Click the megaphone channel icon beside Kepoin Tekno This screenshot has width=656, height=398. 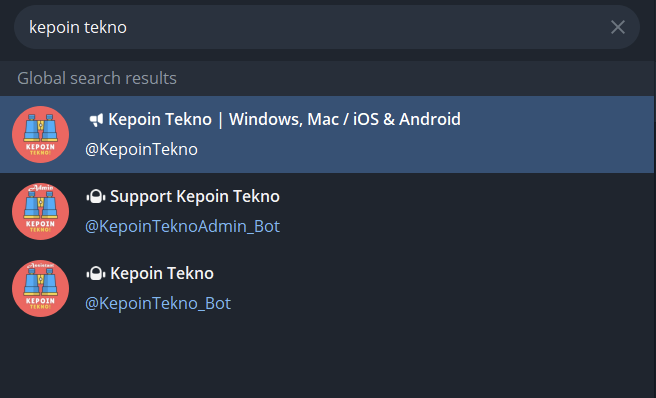click(x=96, y=120)
